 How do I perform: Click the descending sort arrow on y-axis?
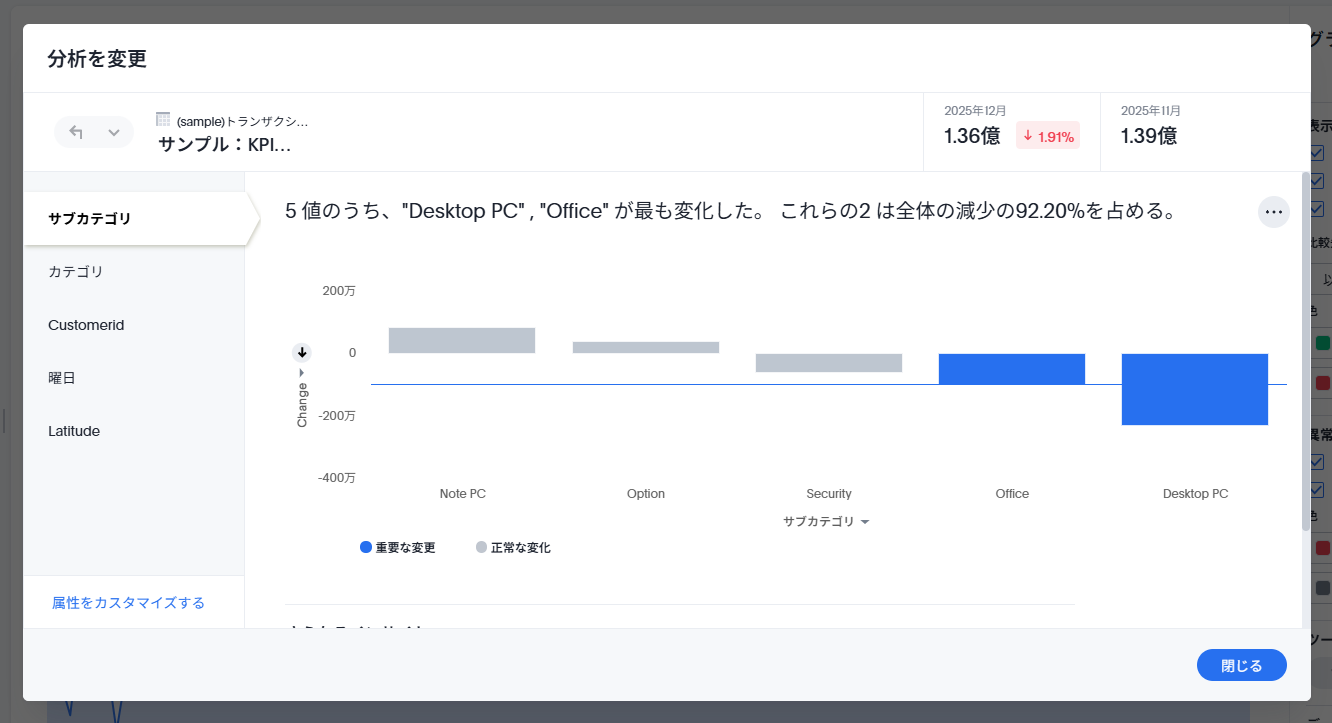click(302, 352)
